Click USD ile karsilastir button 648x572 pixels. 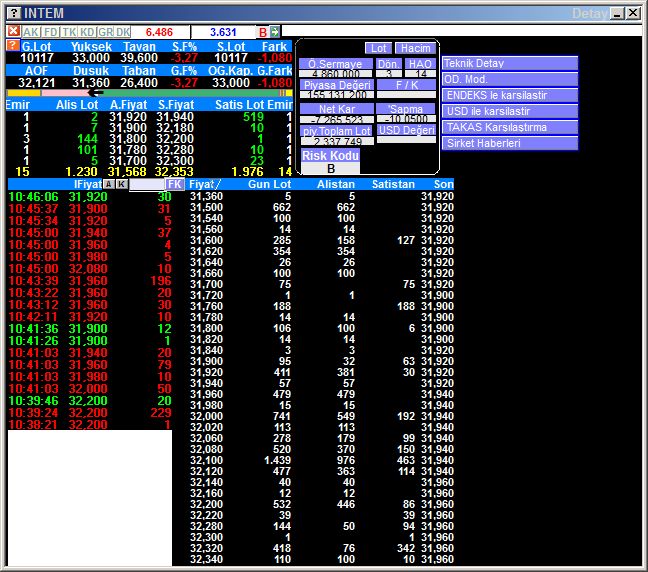click(x=510, y=112)
